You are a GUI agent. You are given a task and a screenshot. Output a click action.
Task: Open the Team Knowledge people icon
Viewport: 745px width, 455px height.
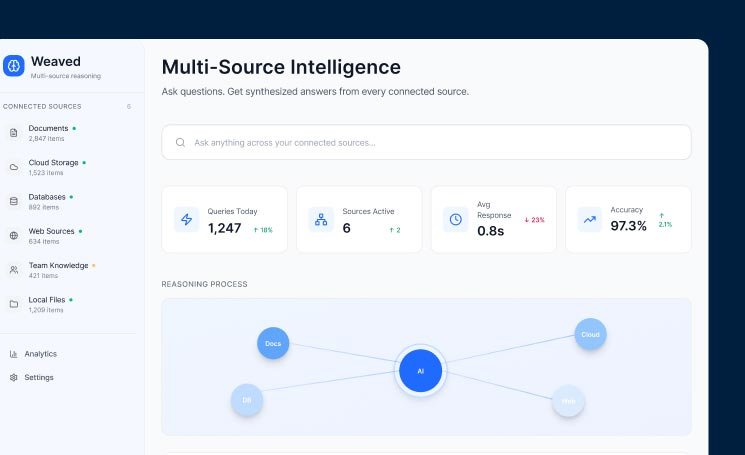coord(14,270)
